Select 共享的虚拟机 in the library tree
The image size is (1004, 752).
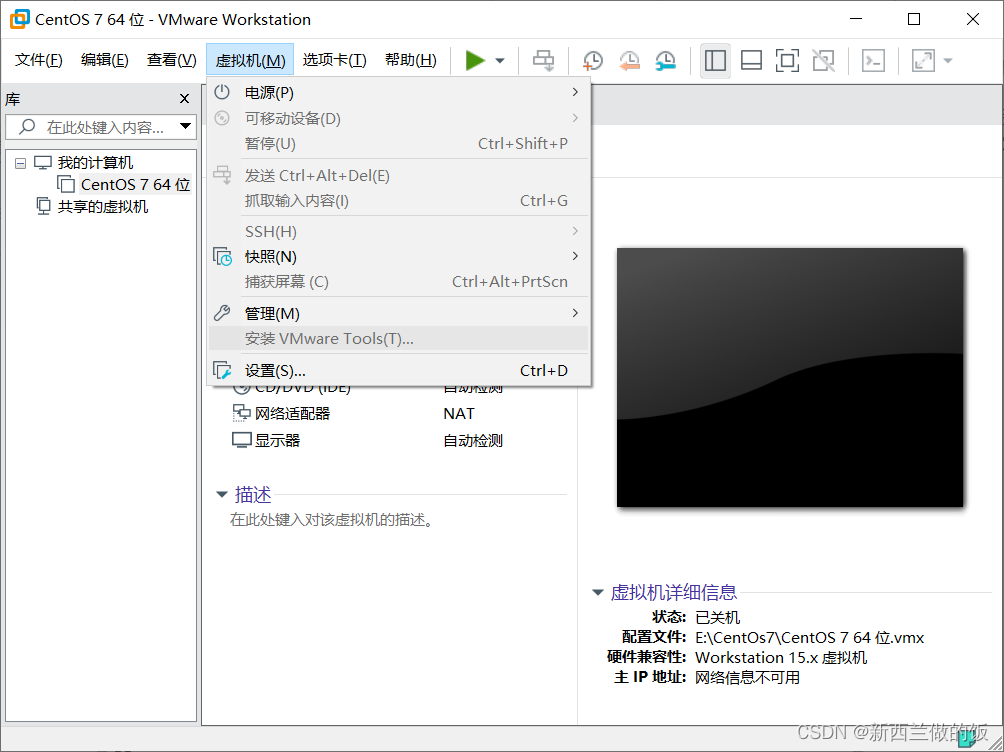tap(102, 207)
